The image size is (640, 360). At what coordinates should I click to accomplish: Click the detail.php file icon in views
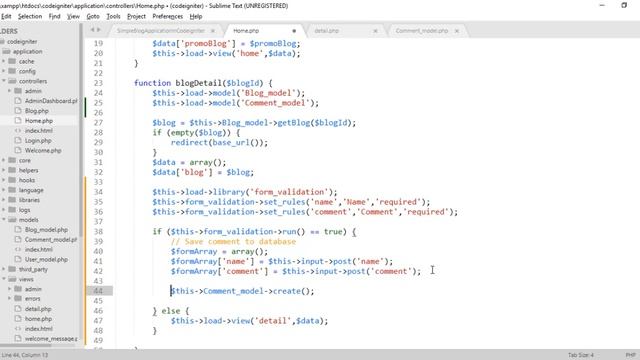pyautogui.click(x=18, y=309)
